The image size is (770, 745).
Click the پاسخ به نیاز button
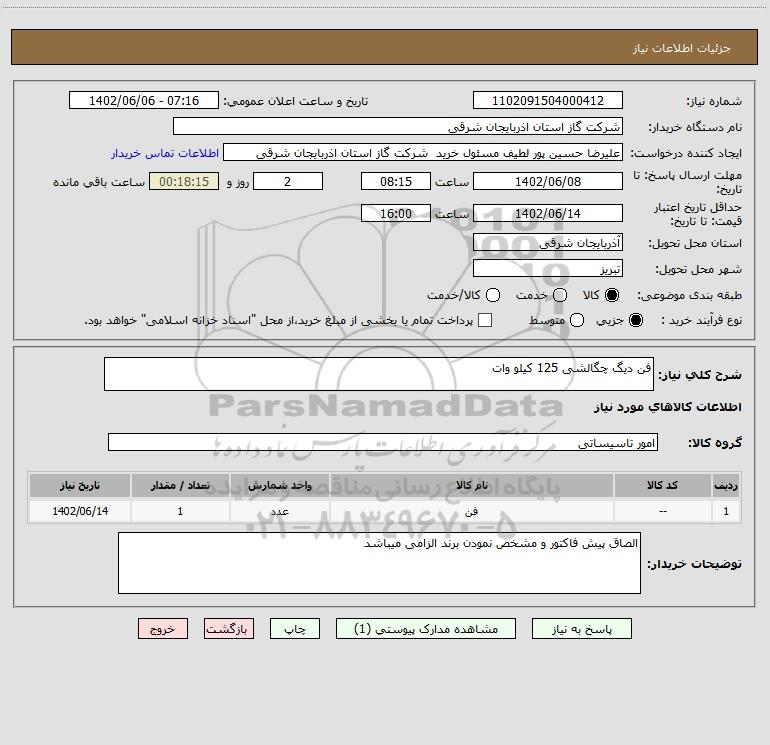[581, 629]
